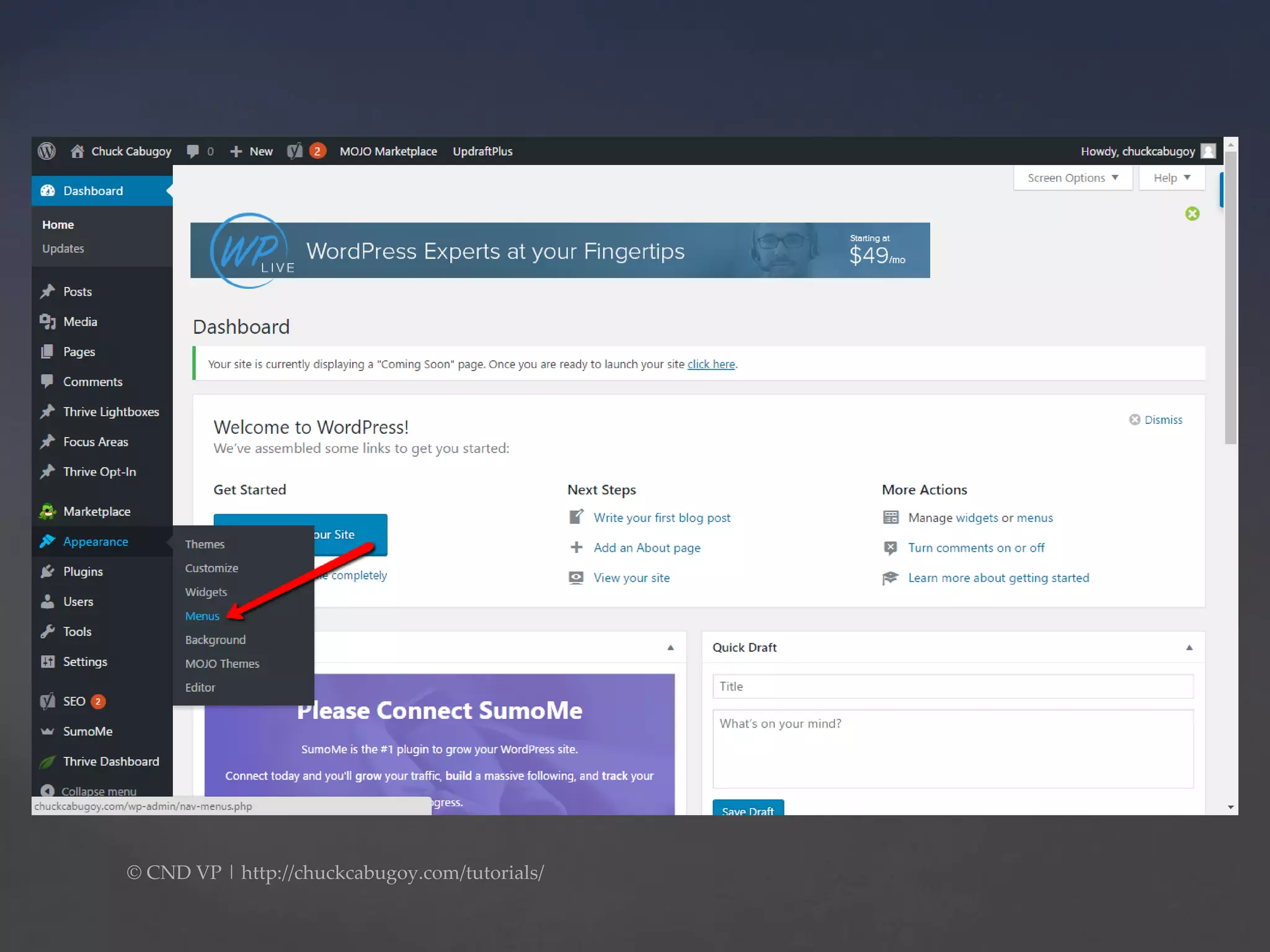Click the Marketplace icon in sidebar
The width and height of the screenshot is (1270, 952).
(48, 511)
